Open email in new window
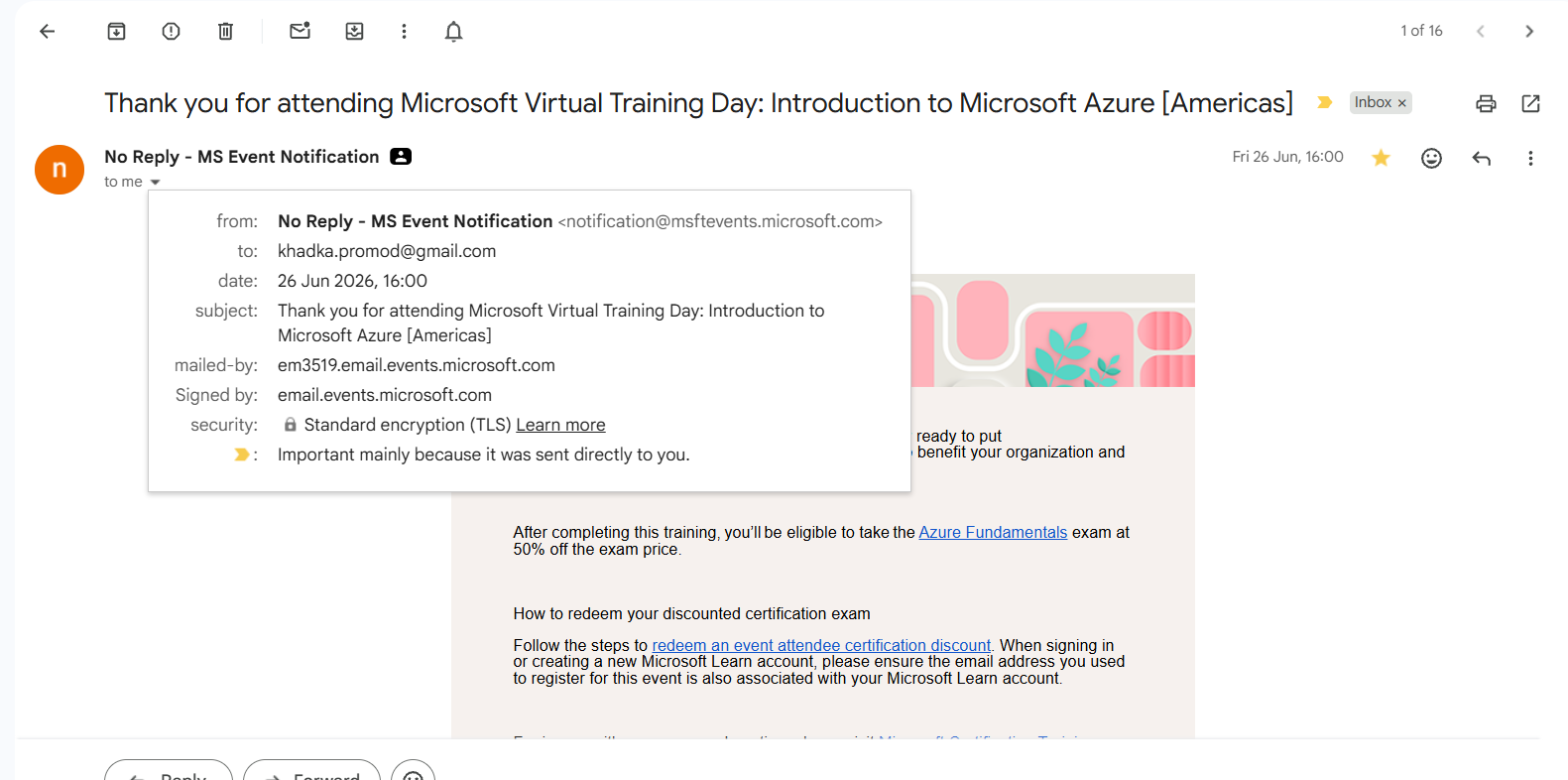The image size is (1568, 780). [1530, 103]
